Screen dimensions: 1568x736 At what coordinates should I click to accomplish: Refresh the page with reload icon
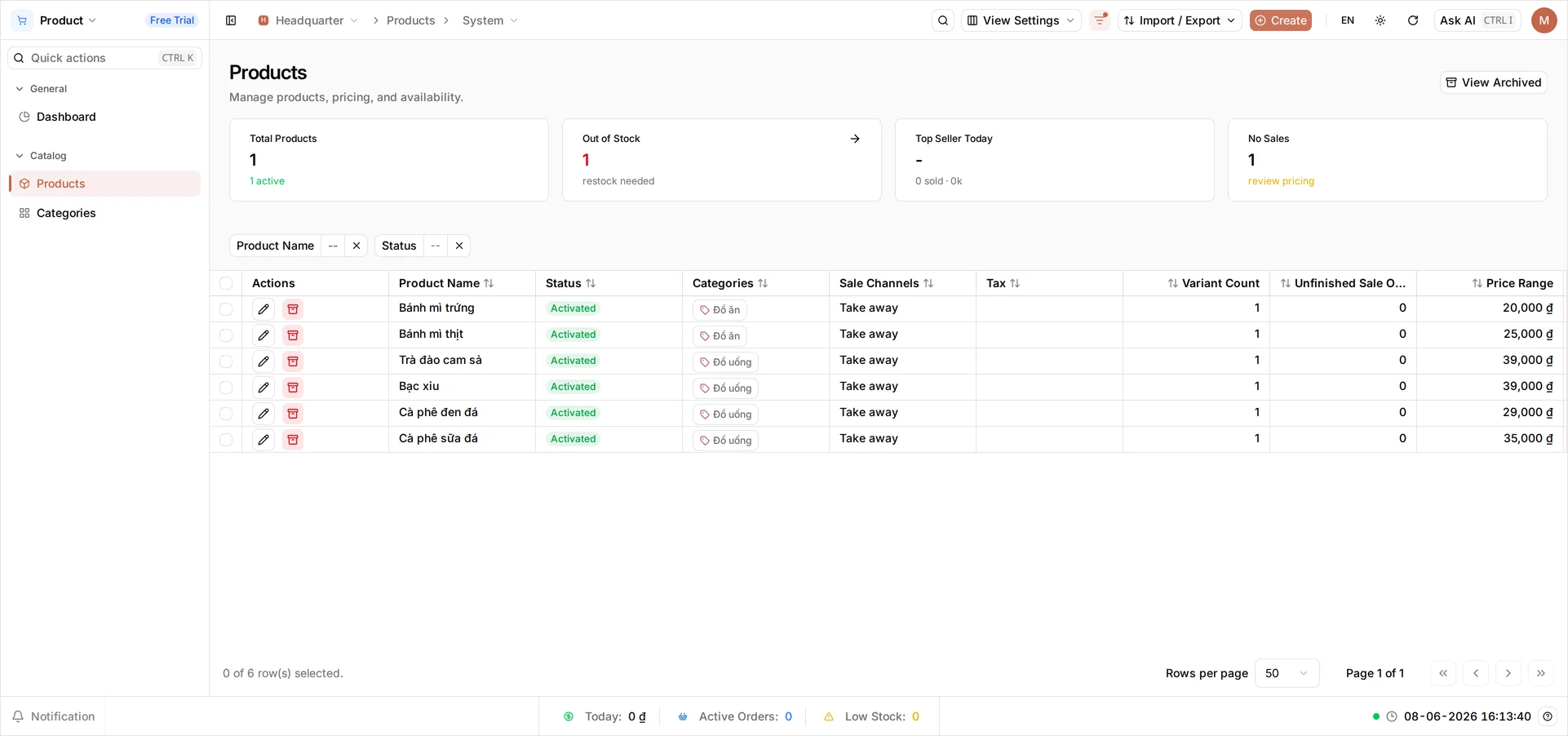(x=1413, y=20)
